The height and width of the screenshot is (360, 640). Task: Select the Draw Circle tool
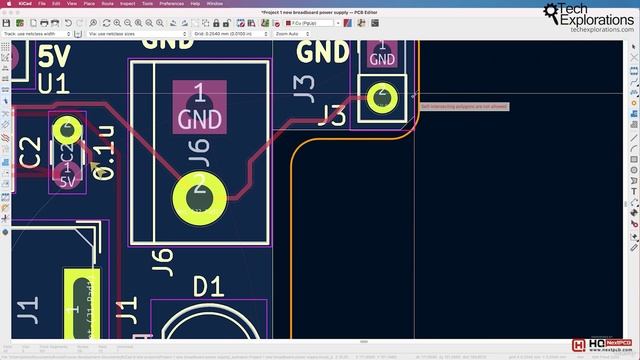coord(633,170)
